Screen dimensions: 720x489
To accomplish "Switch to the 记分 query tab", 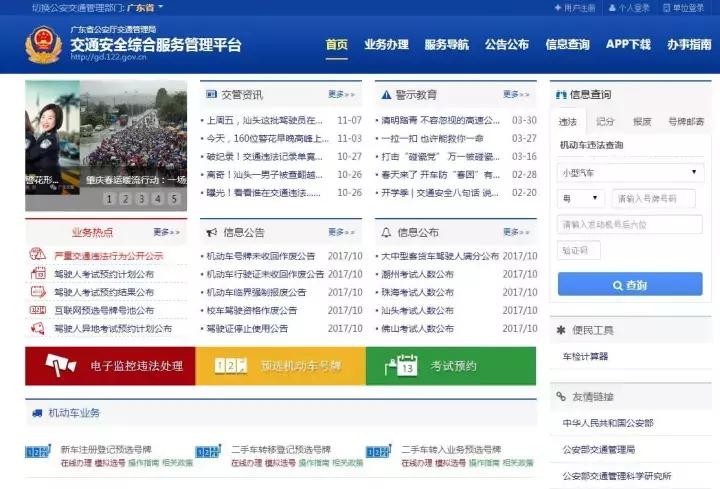I will click(605, 121).
